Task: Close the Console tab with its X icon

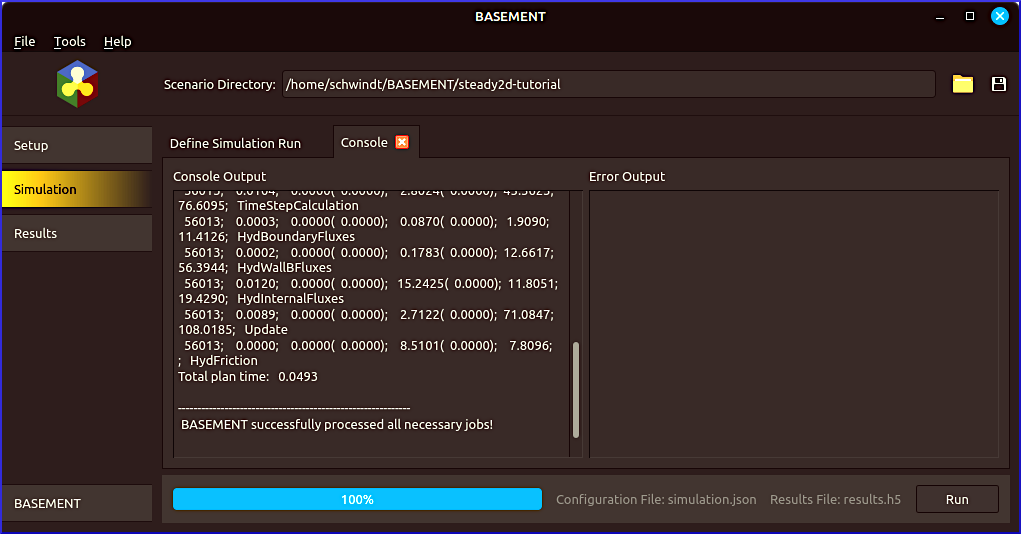Action: pos(402,142)
